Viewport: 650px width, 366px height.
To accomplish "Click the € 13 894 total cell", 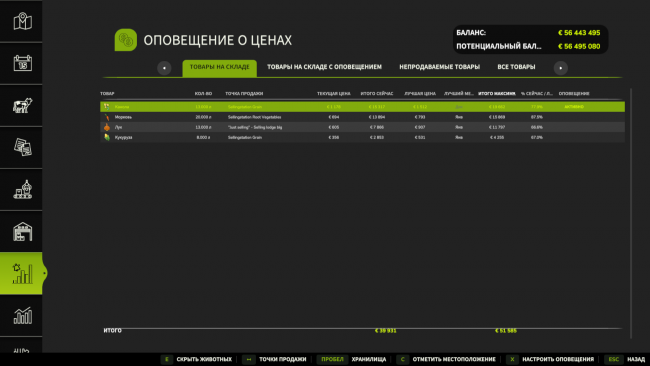I will pyautogui.click(x=377, y=117).
